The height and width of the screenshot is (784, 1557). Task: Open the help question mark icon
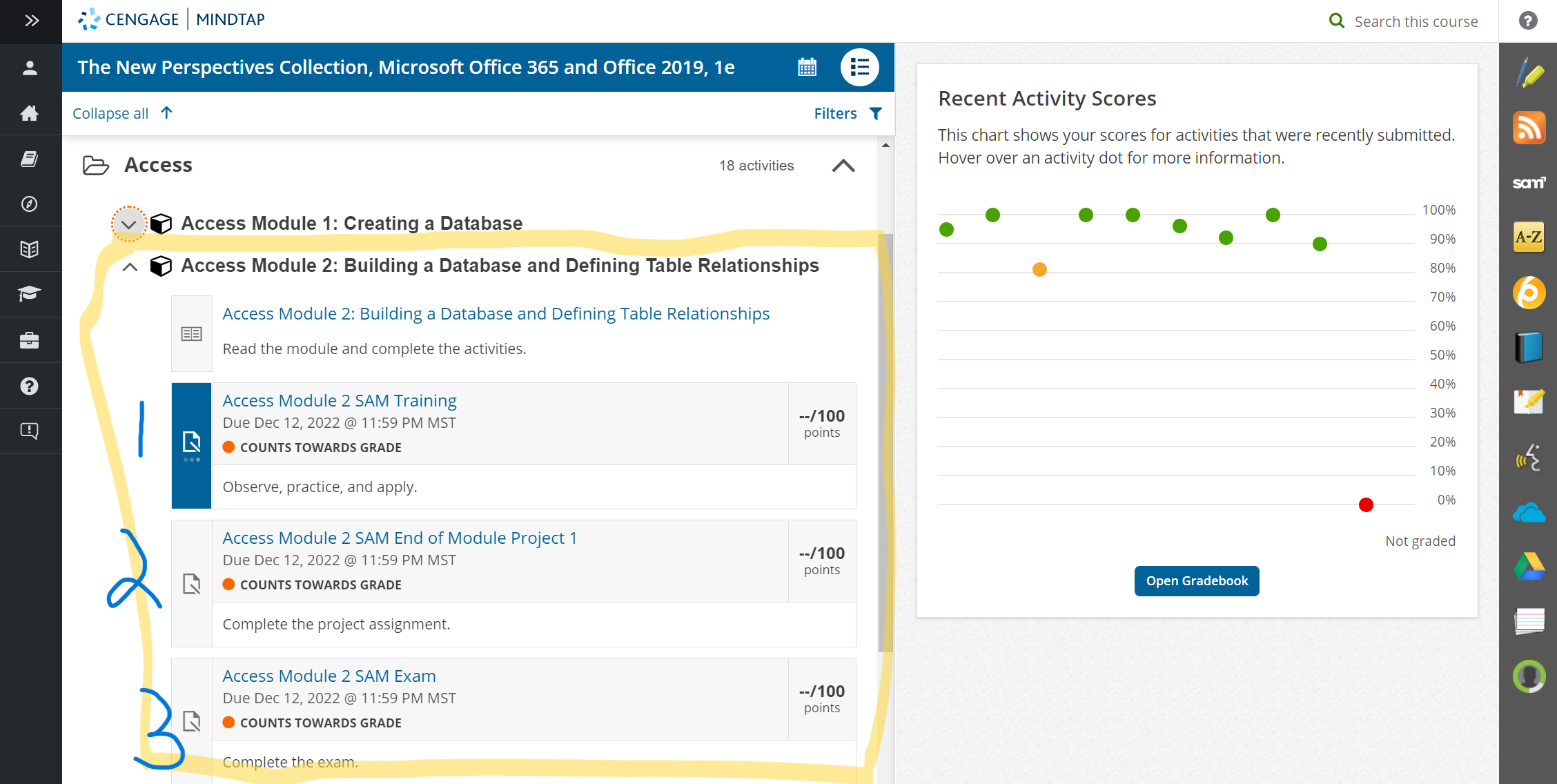pyautogui.click(x=1528, y=21)
